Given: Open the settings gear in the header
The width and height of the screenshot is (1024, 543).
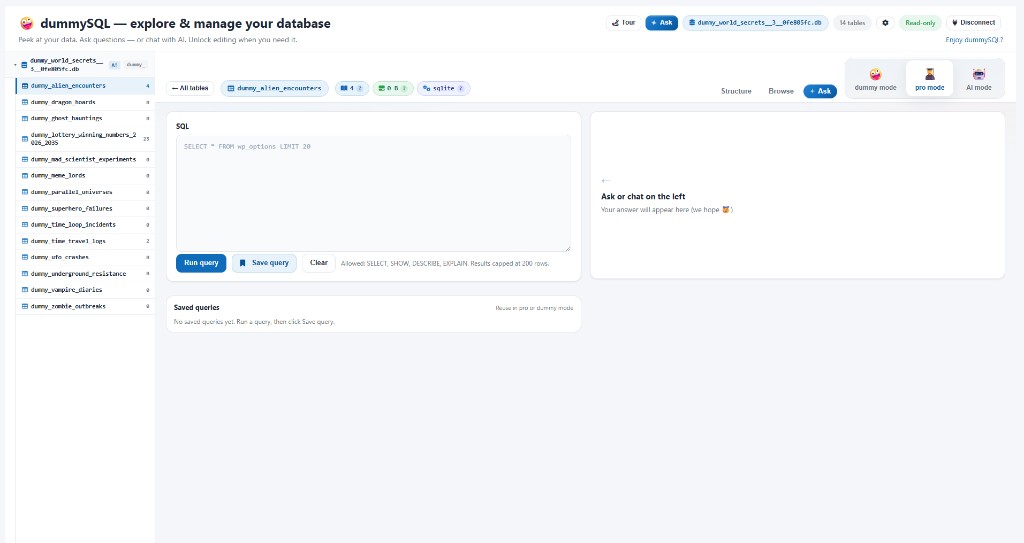Looking at the screenshot, I should [885, 23].
